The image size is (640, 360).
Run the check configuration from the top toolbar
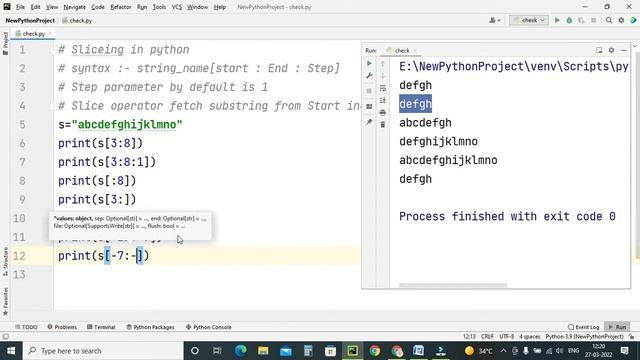pyautogui.click(x=557, y=20)
